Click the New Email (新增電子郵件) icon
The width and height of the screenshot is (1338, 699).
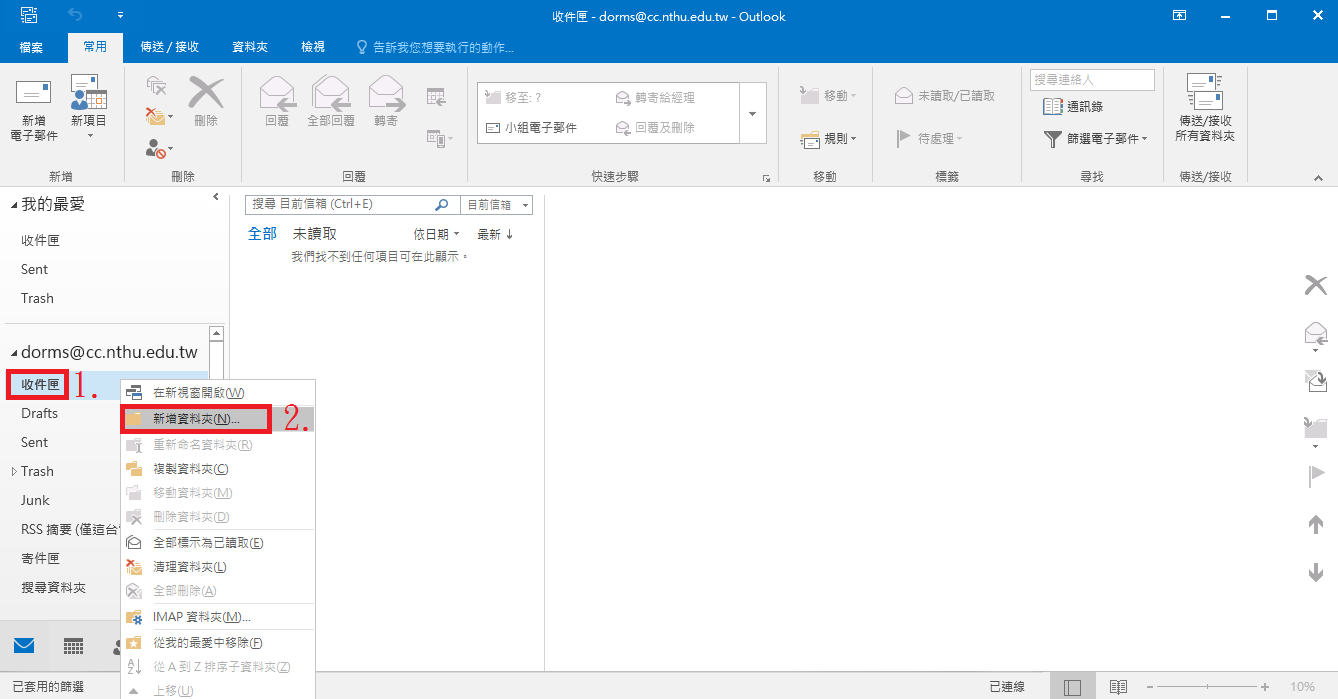pyautogui.click(x=33, y=95)
